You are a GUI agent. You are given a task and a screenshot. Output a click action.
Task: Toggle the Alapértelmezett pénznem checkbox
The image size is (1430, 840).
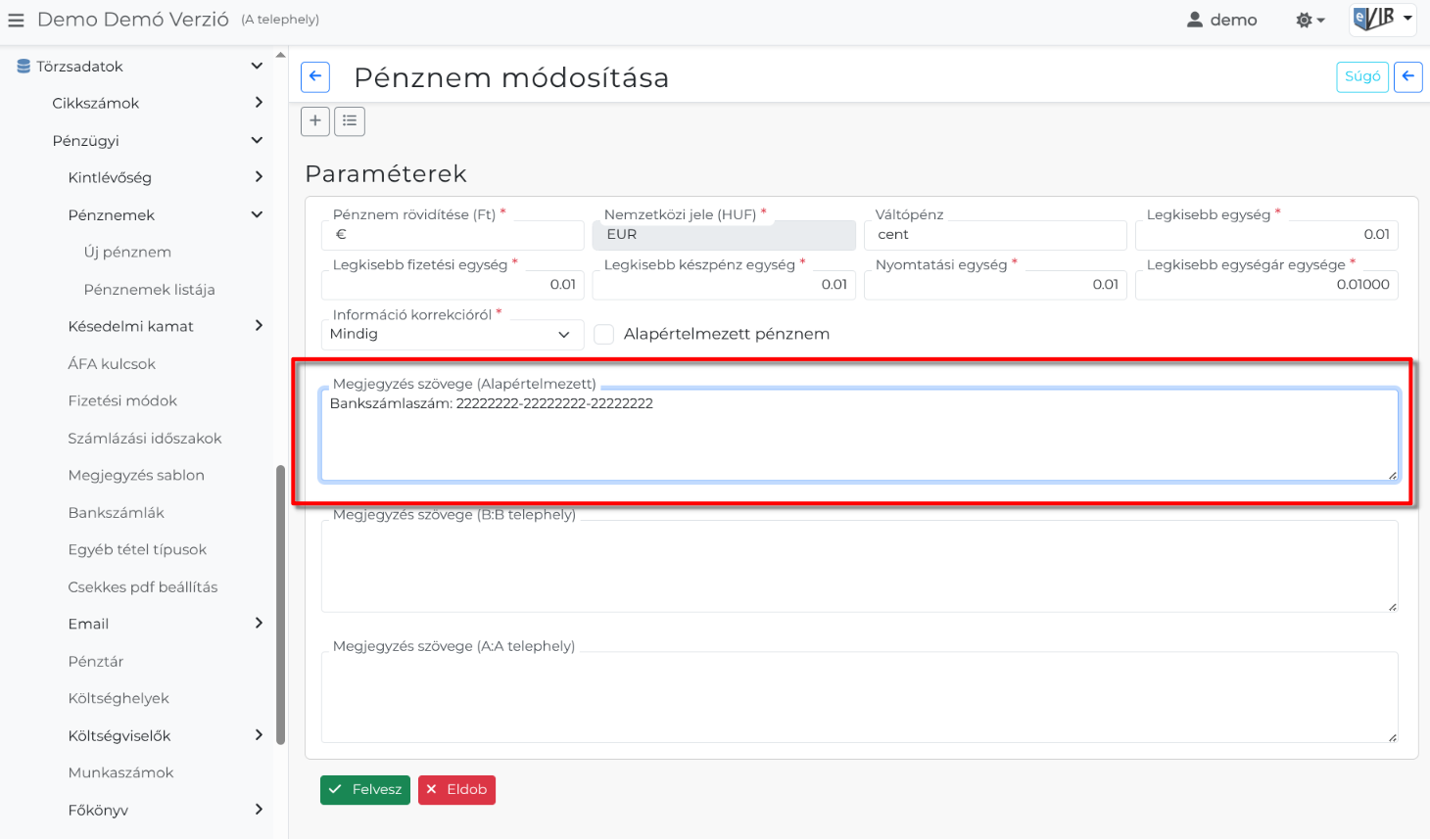pos(604,334)
